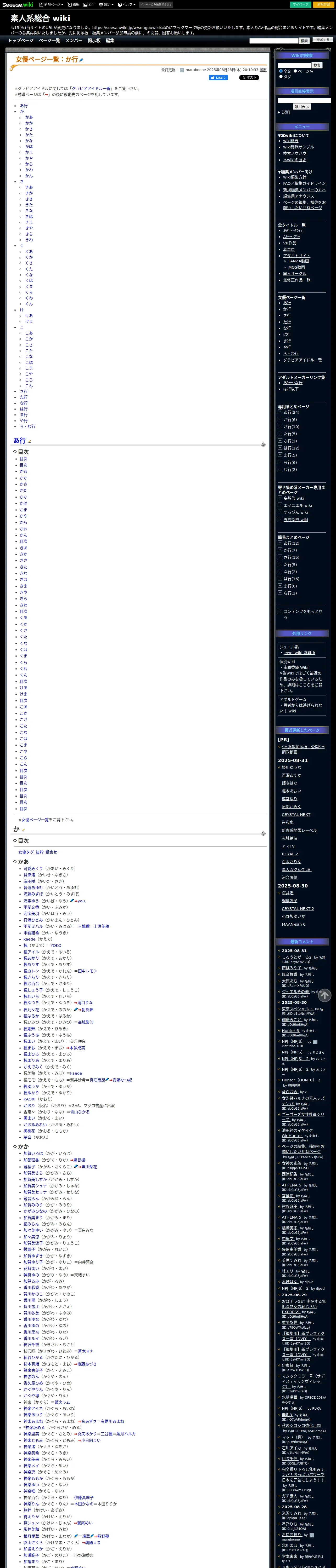Viewport: 336px width, 1568px height.
Task: Open トップページ in the navigation bar
Action: point(21,41)
